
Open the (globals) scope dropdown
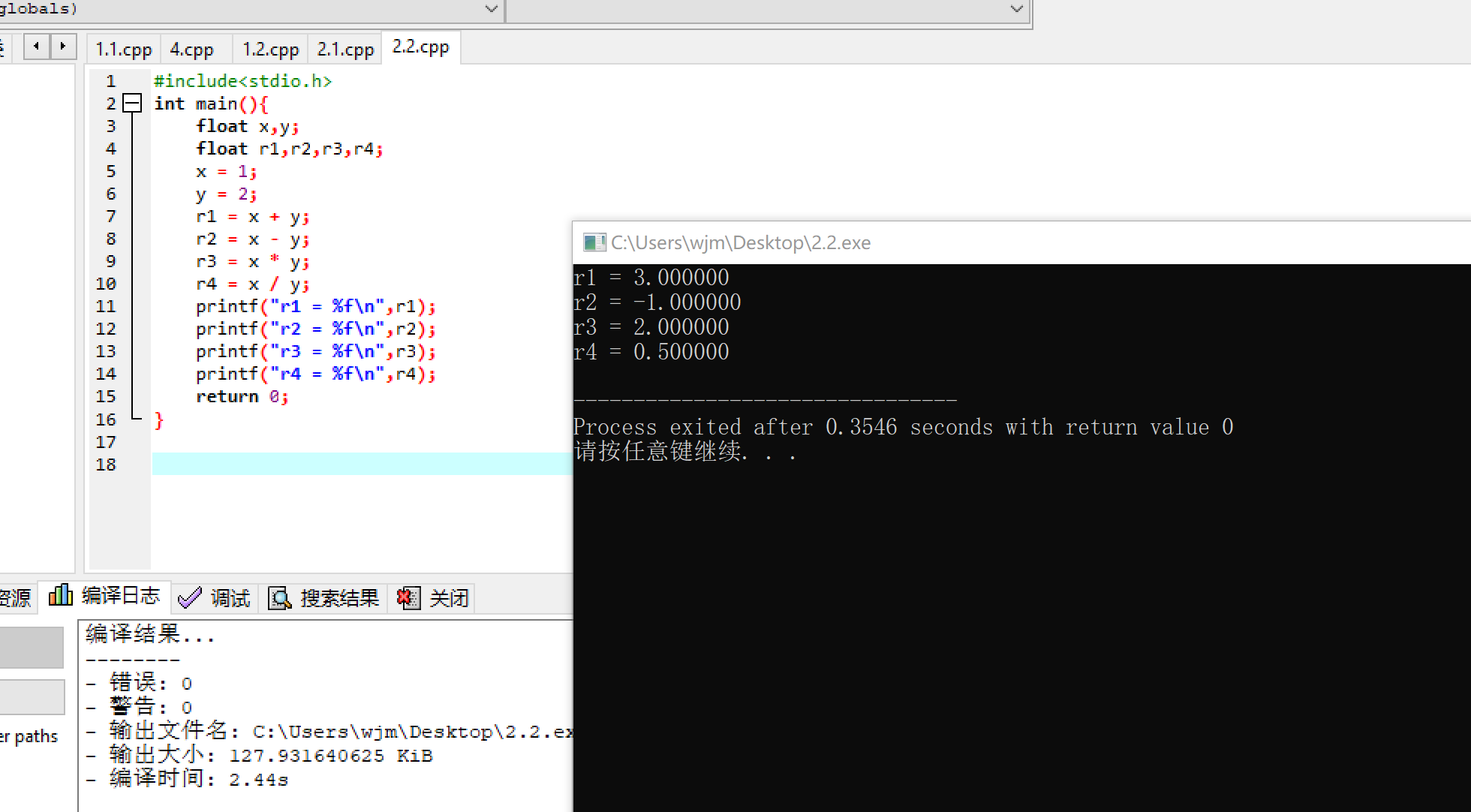pos(491,9)
